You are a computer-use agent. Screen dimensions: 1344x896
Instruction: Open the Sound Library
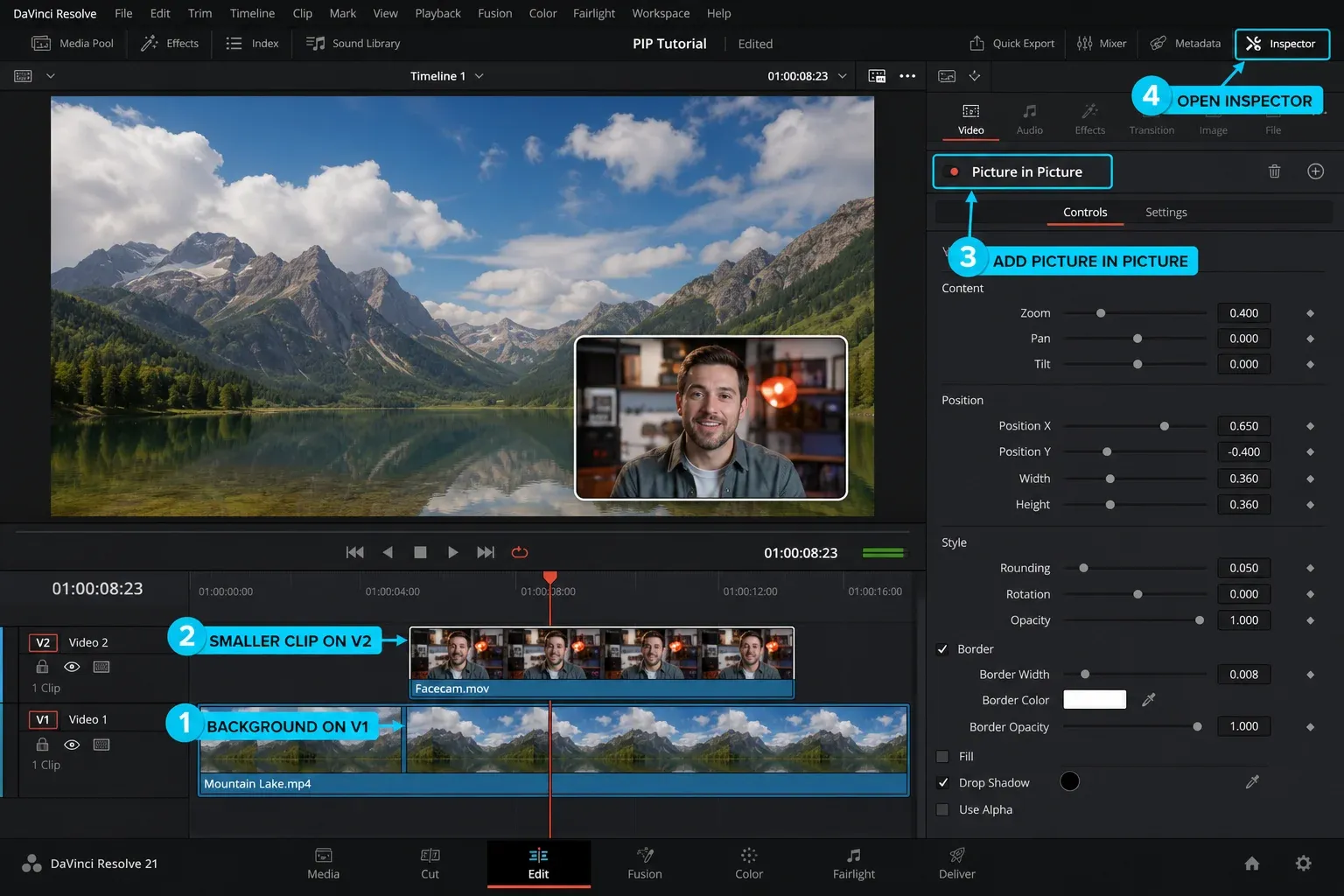coord(353,43)
